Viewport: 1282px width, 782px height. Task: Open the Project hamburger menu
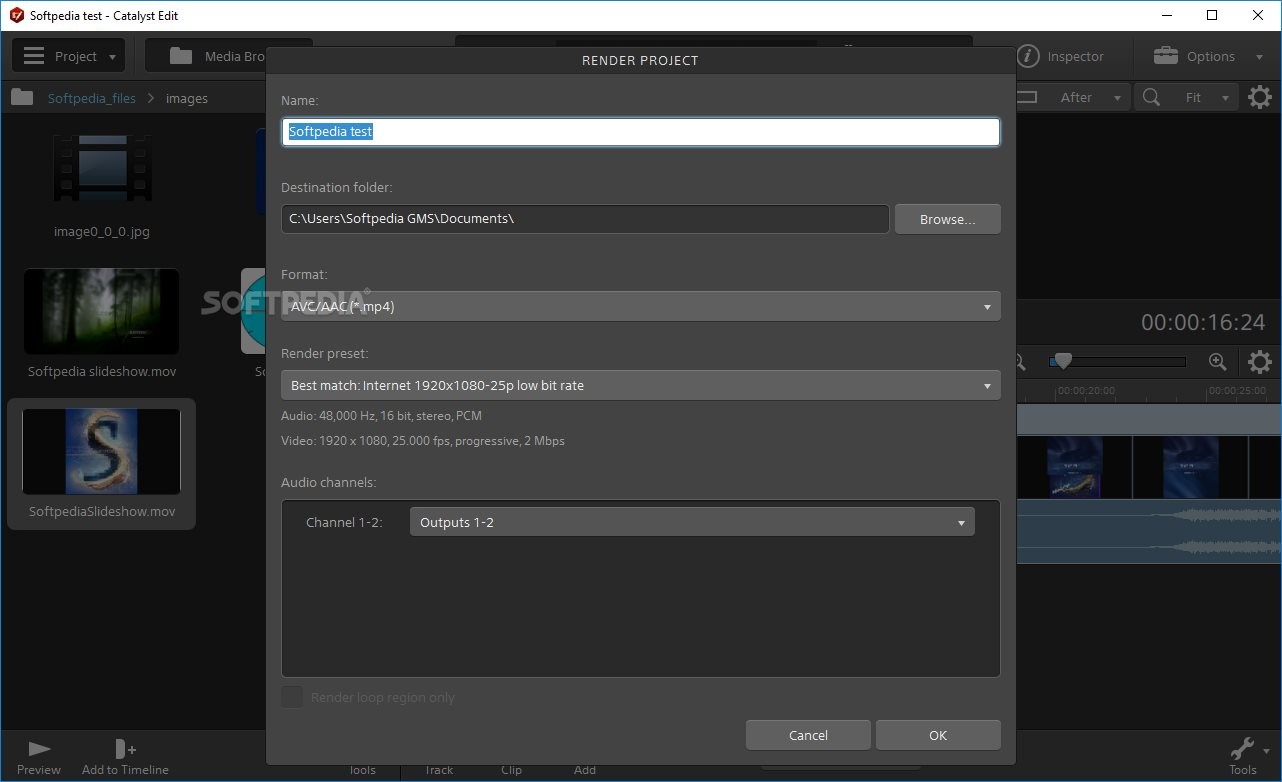coord(68,56)
